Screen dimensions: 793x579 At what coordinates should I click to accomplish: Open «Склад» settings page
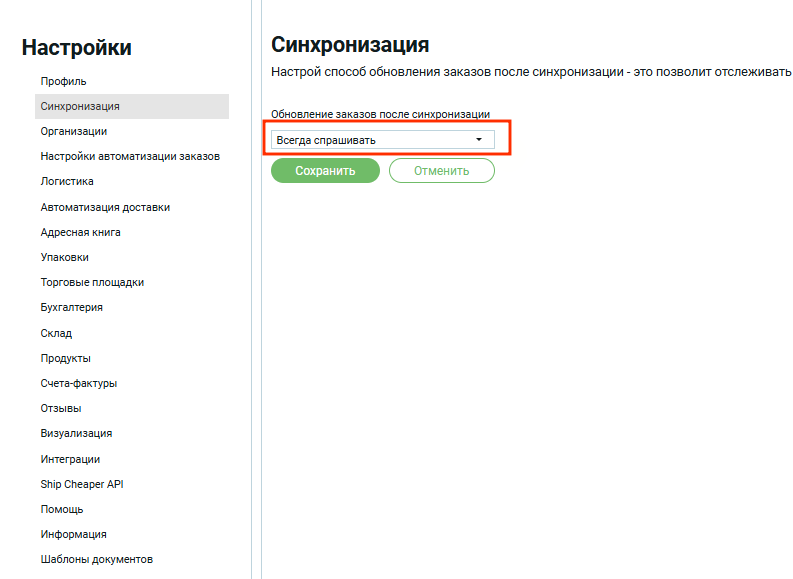coord(56,333)
